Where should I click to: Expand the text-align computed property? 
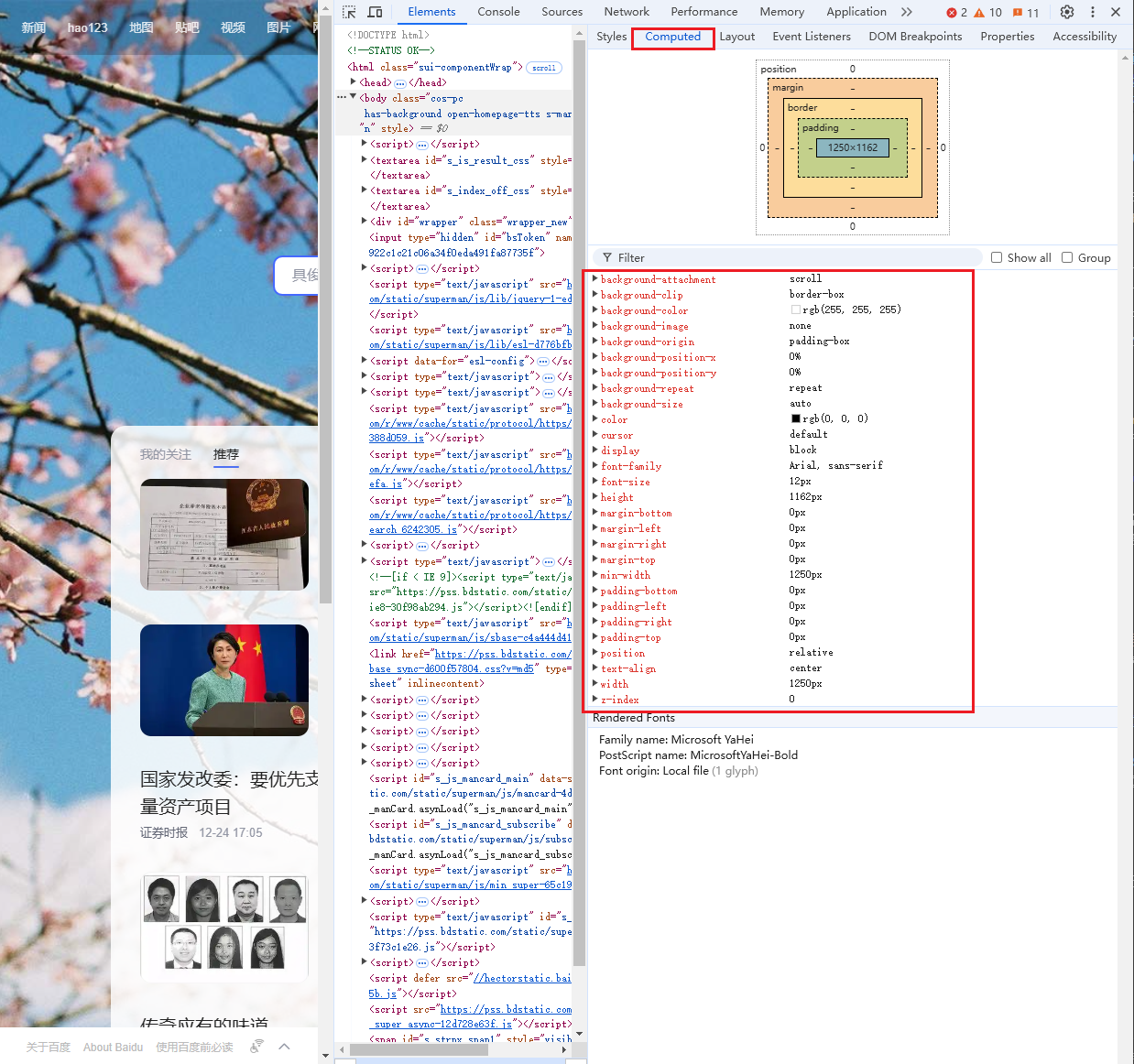(595, 668)
